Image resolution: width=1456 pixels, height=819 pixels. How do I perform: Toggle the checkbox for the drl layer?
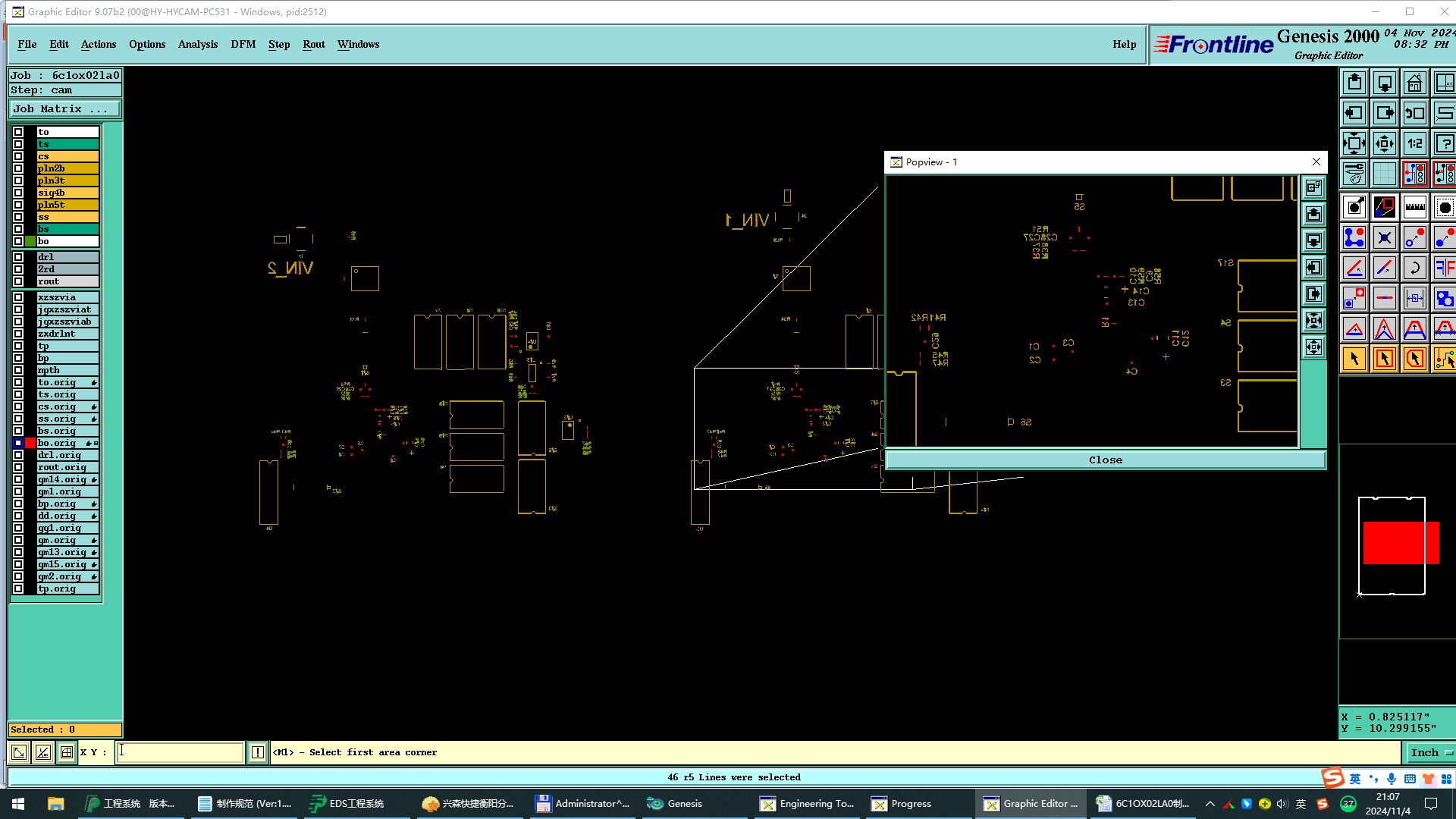pyautogui.click(x=18, y=257)
